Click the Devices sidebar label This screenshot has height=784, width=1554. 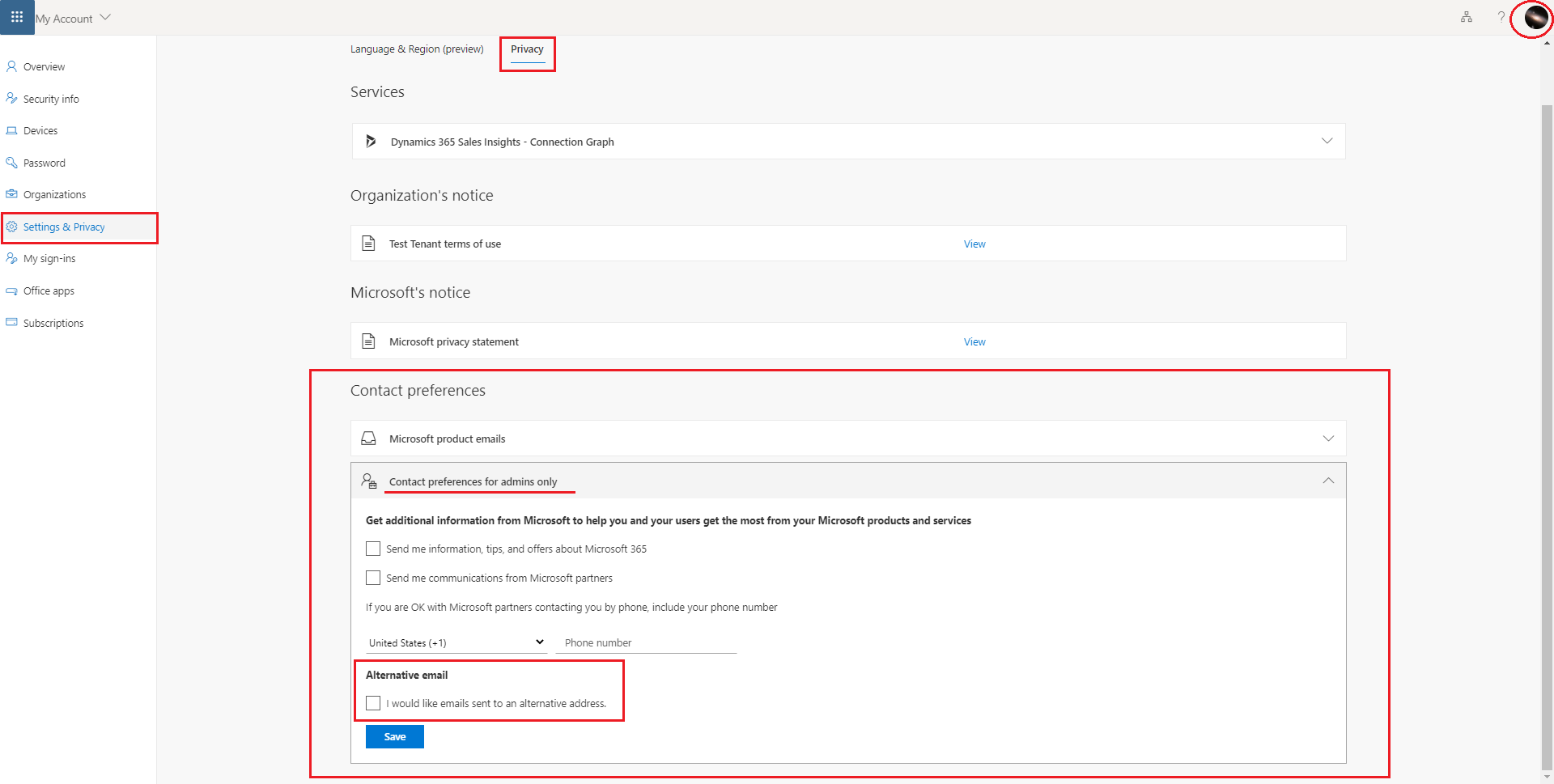[40, 130]
